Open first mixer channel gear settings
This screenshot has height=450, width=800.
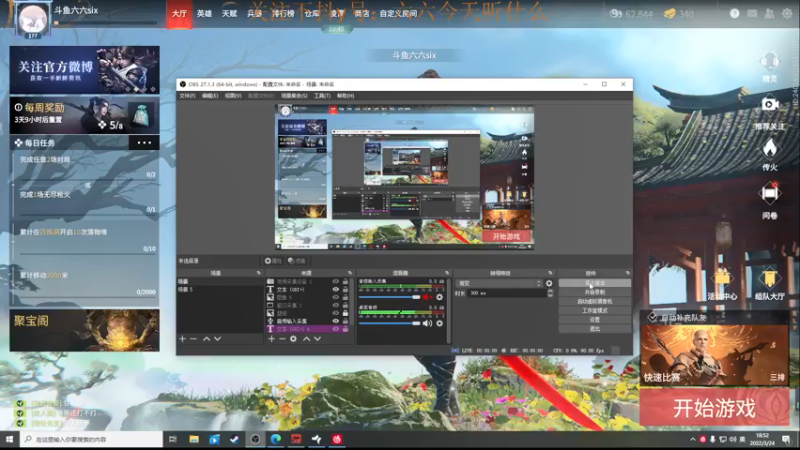[x=439, y=297]
